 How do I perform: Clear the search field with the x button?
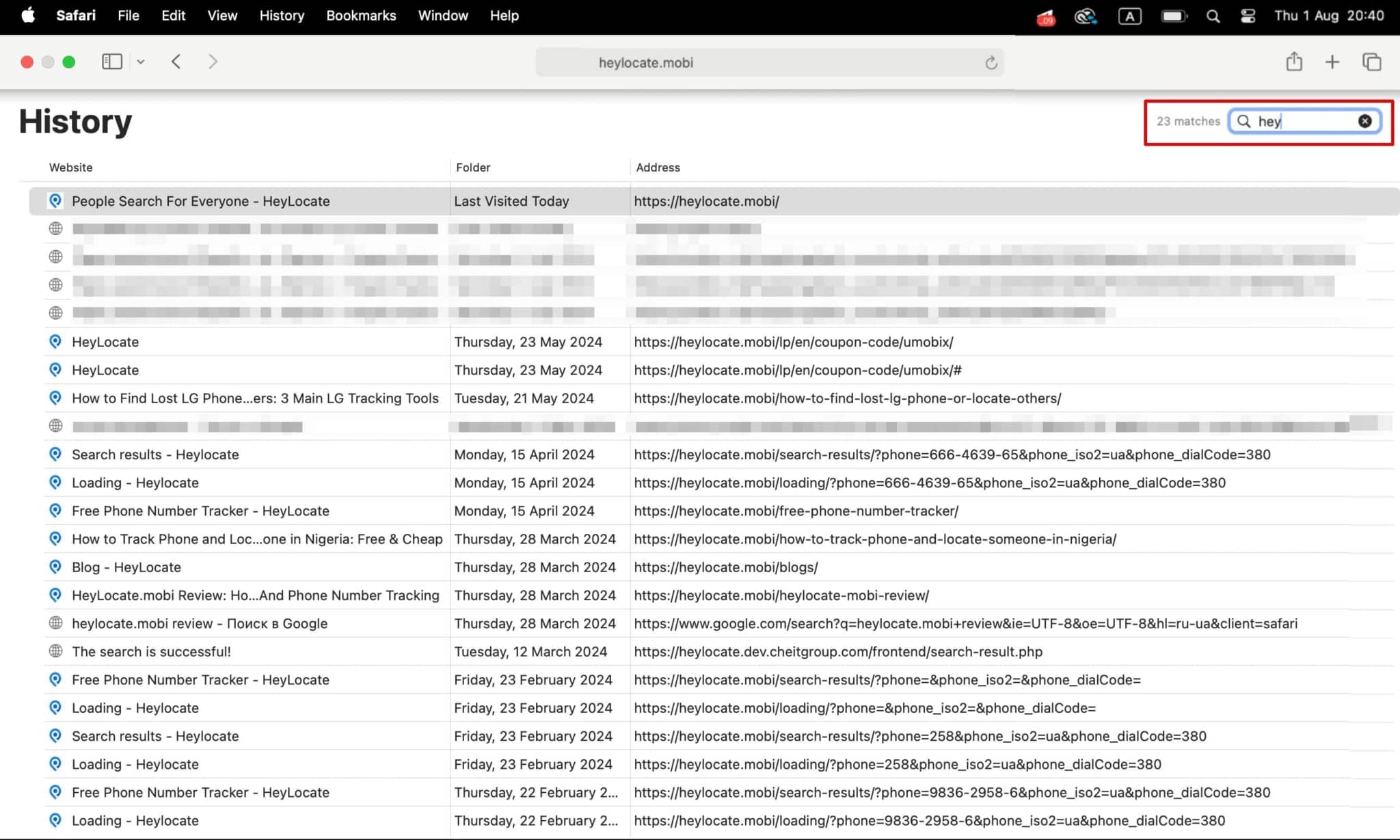1364,121
